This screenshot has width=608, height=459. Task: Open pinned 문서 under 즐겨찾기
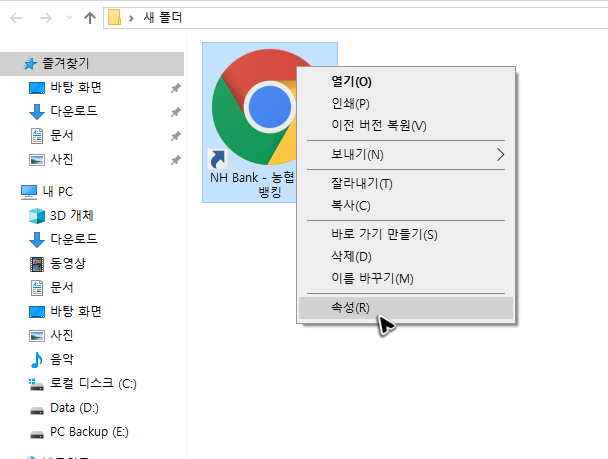coord(62,136)
